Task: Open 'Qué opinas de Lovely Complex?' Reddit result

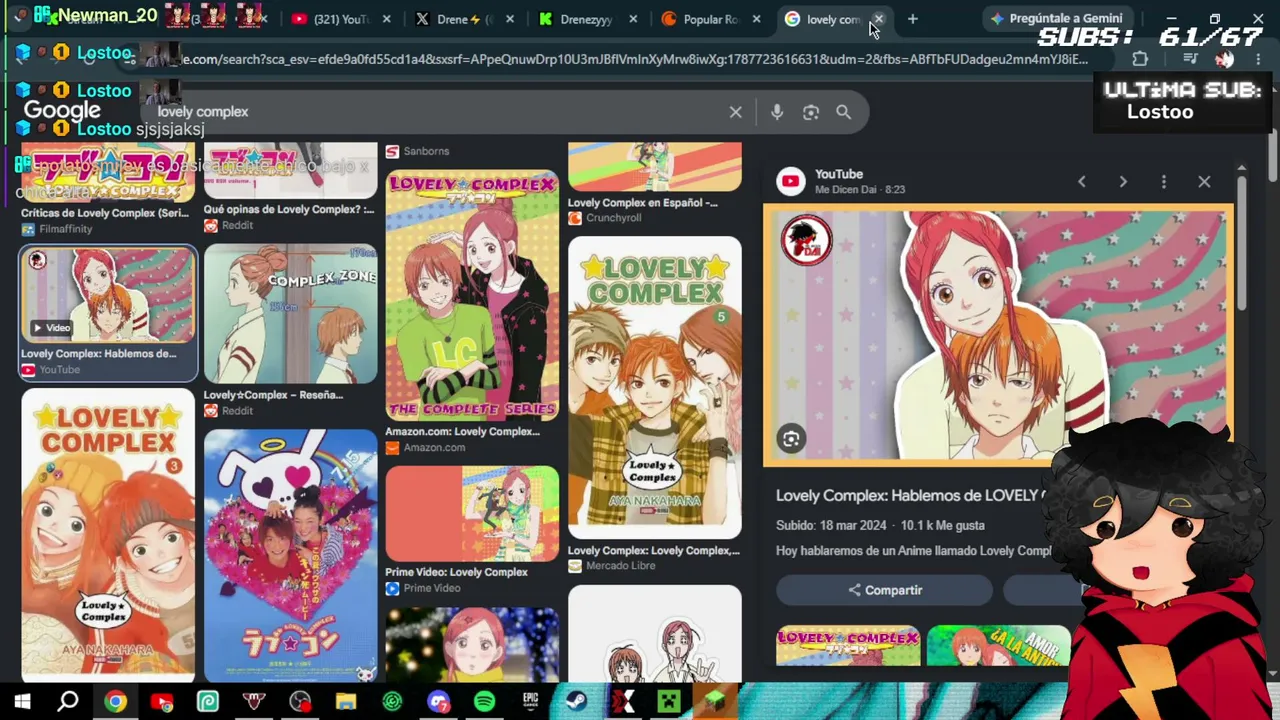Action: (x=288, y=209)
